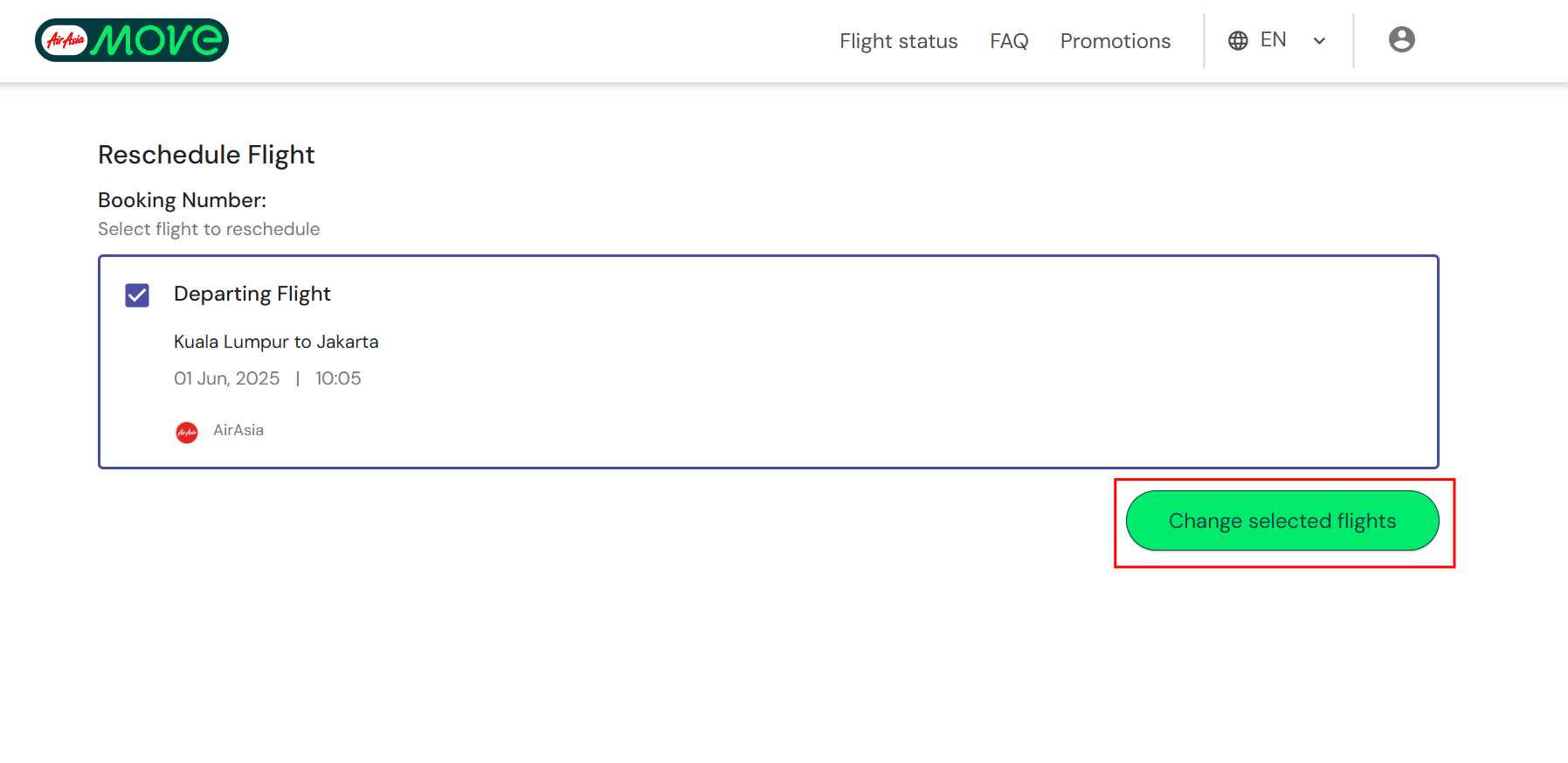1568x763 pixels.
Task: Click the Departing Flight label
Action: point(252,294)
